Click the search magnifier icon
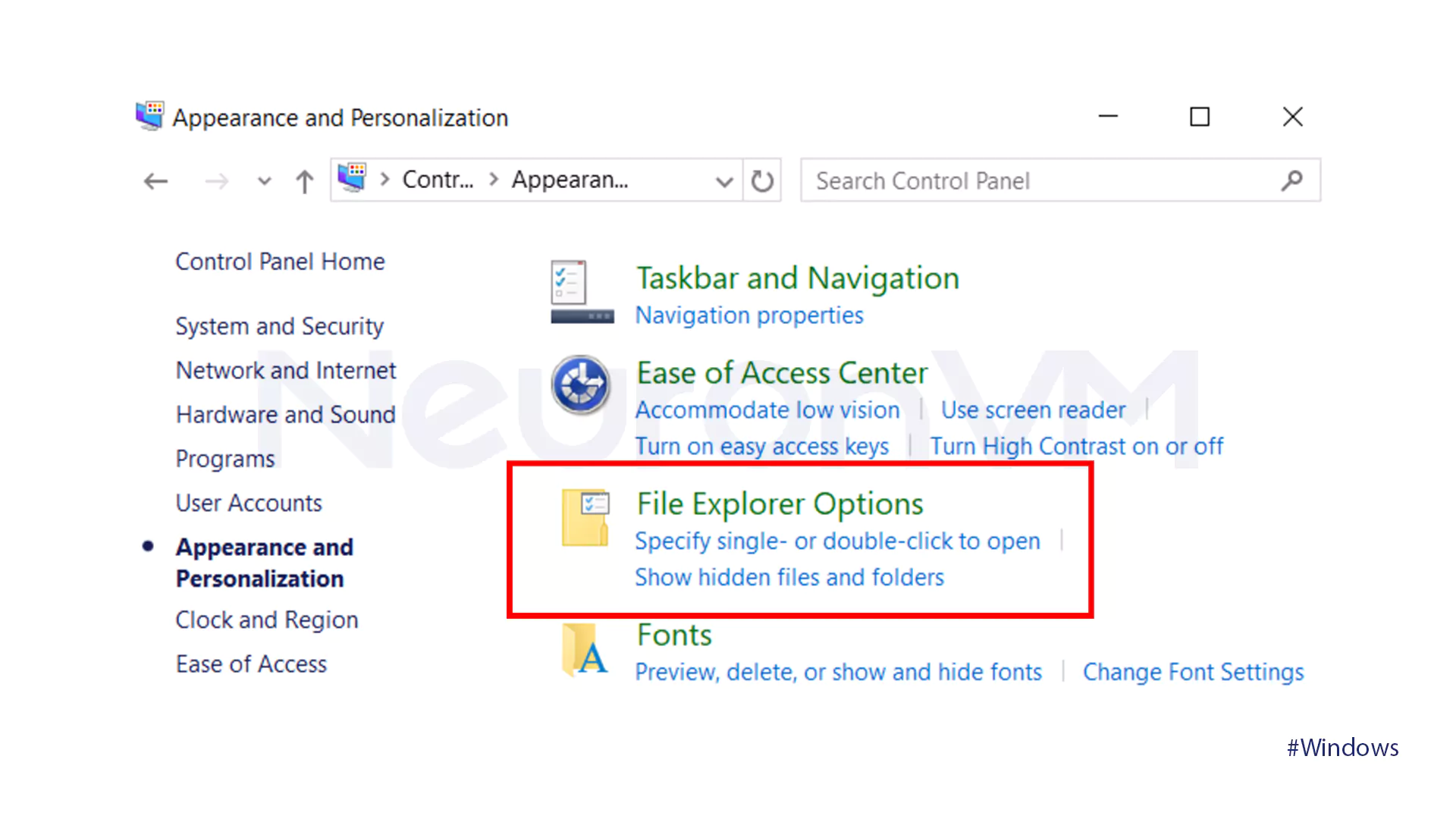The image size is (1456, 819). coord(1291,180)
